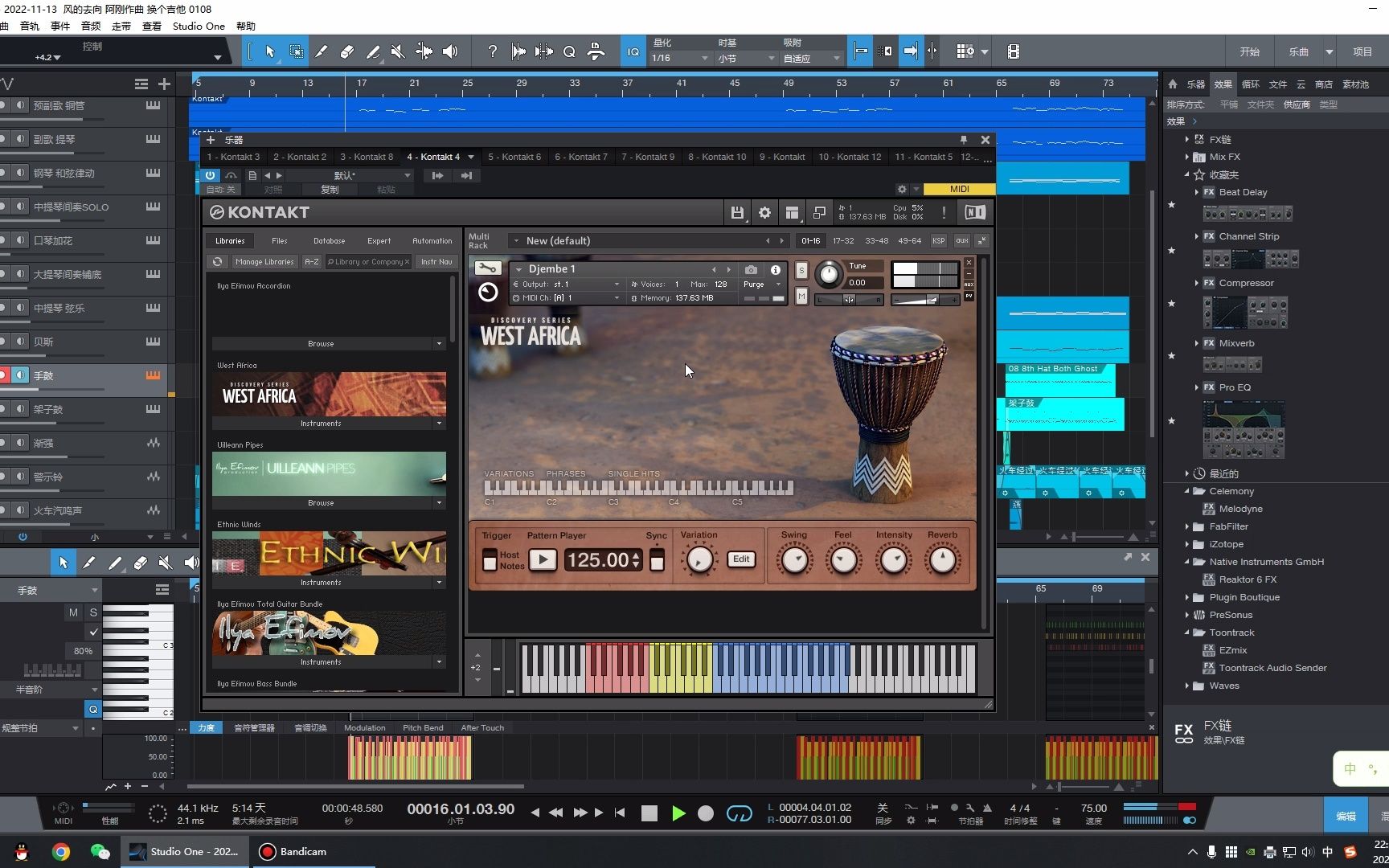Open Djembe 1 MIDI channel dropdown
1389x868 pixels.
click(x=617, y=297)
